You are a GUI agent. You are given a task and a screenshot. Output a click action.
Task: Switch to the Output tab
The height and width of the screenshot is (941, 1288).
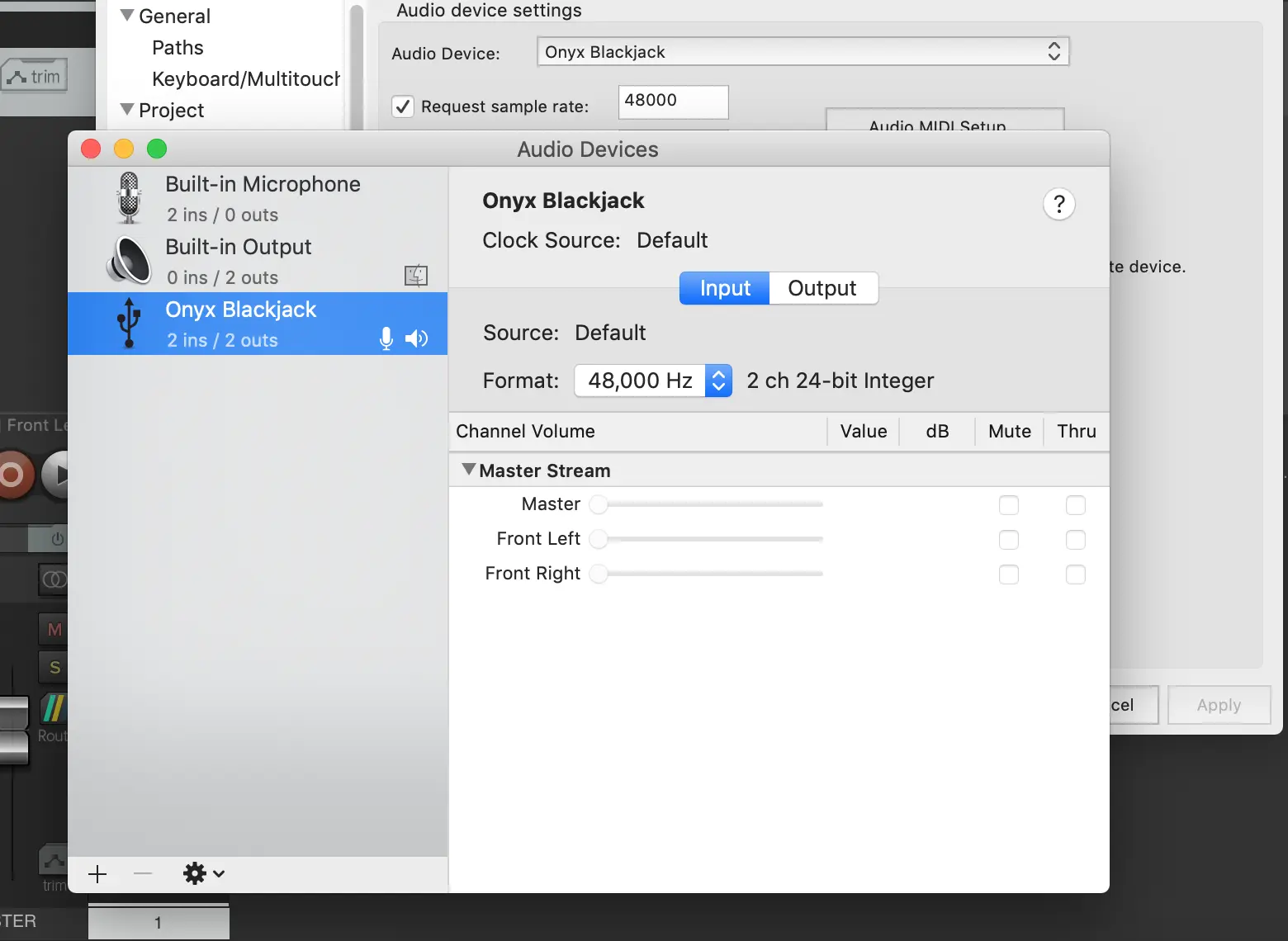[x=822, y=288]
